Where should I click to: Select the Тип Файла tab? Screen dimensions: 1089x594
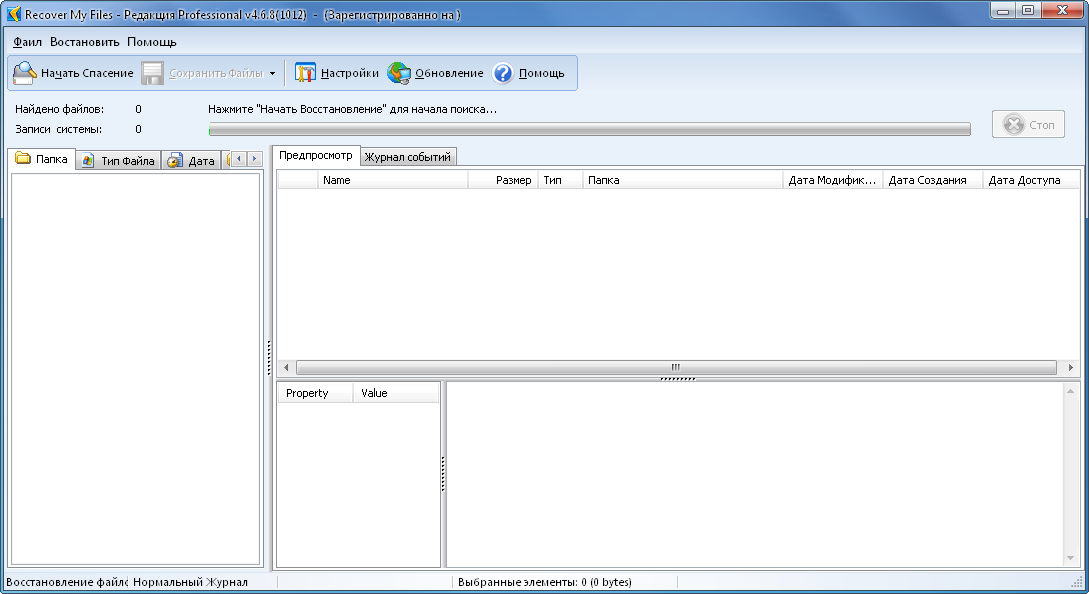(119, 161)
